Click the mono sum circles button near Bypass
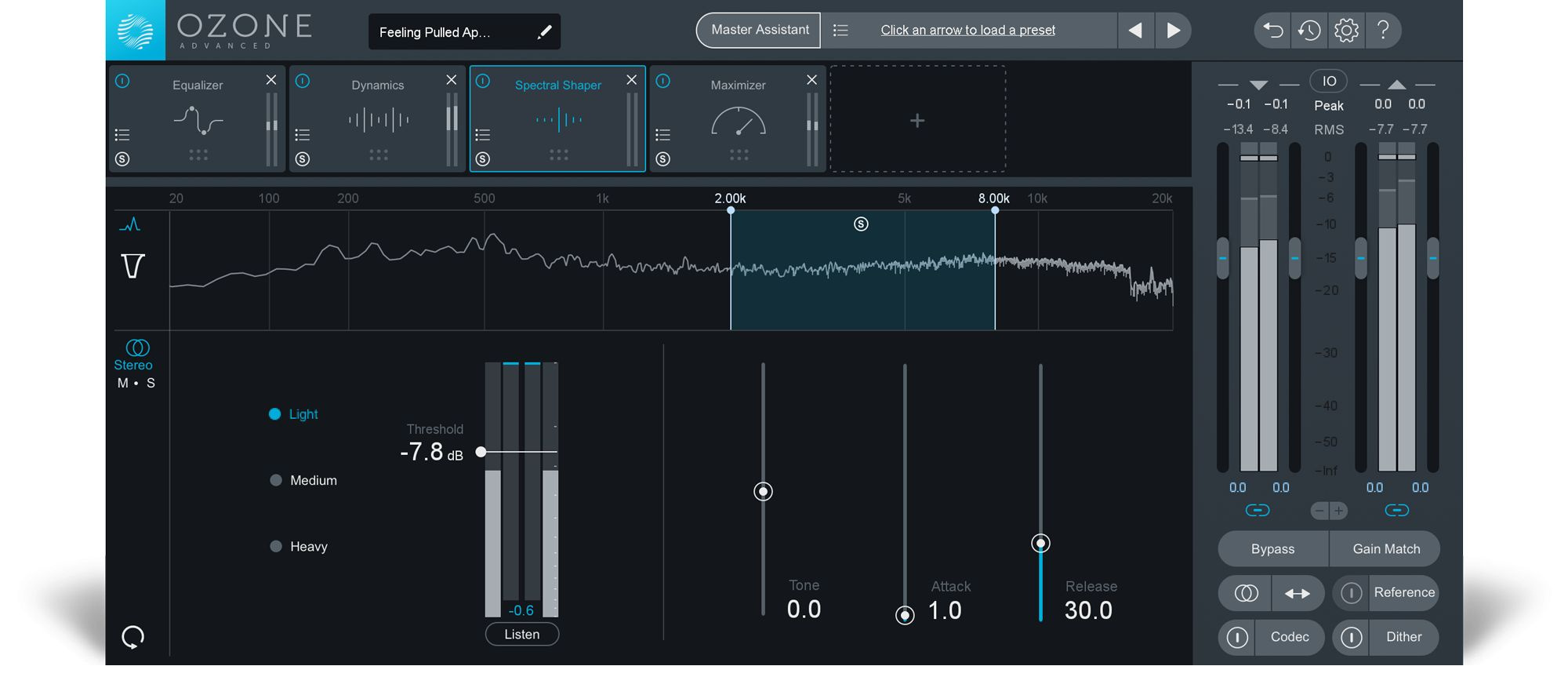1568x677 pixels. click(x=1246, y=594)
